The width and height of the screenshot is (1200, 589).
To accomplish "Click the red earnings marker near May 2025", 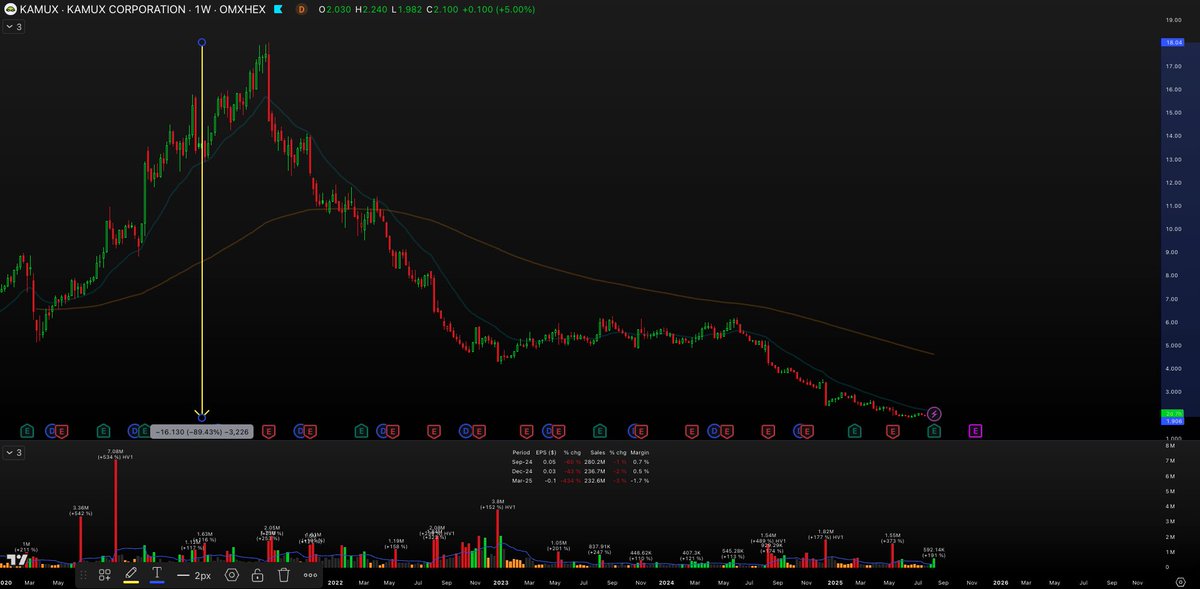I will [x=894, y=431].
